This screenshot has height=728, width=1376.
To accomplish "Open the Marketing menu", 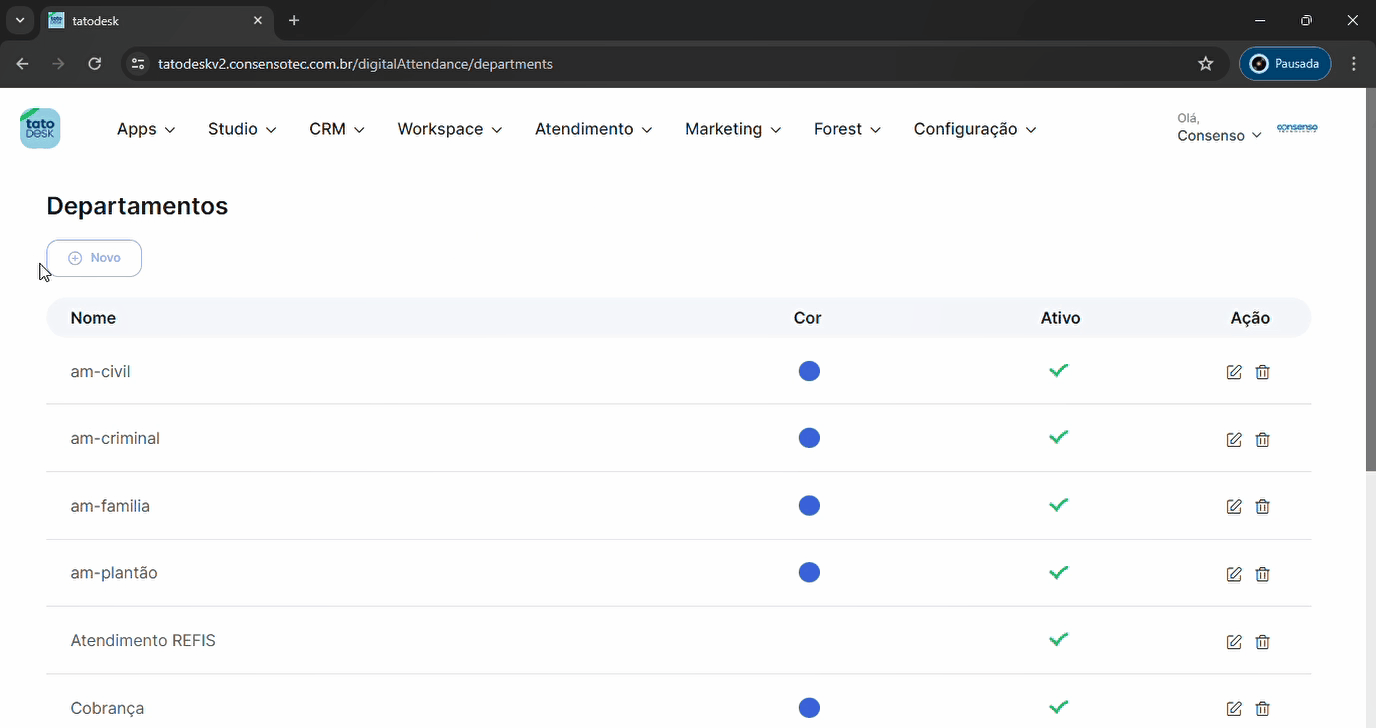I will tap(732, 129).
